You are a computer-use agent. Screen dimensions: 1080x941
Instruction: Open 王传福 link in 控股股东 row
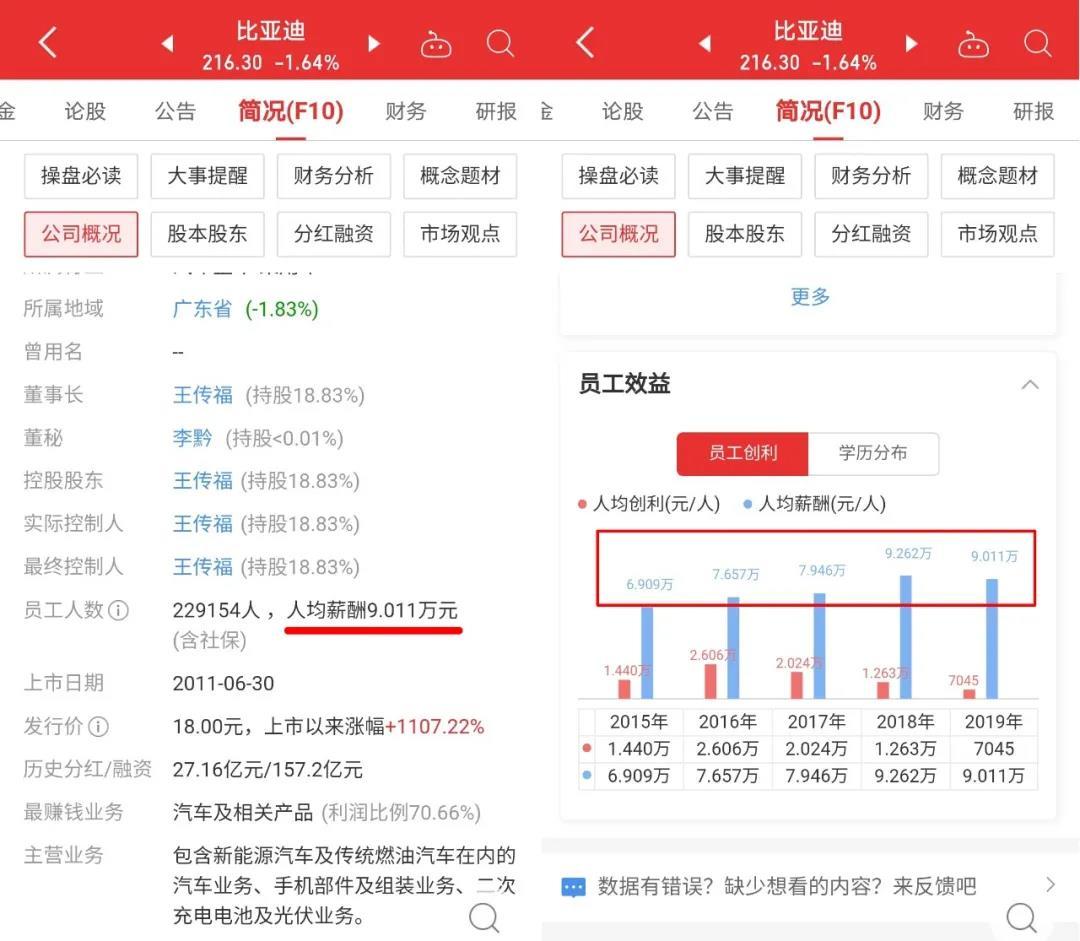click(202, 481)
